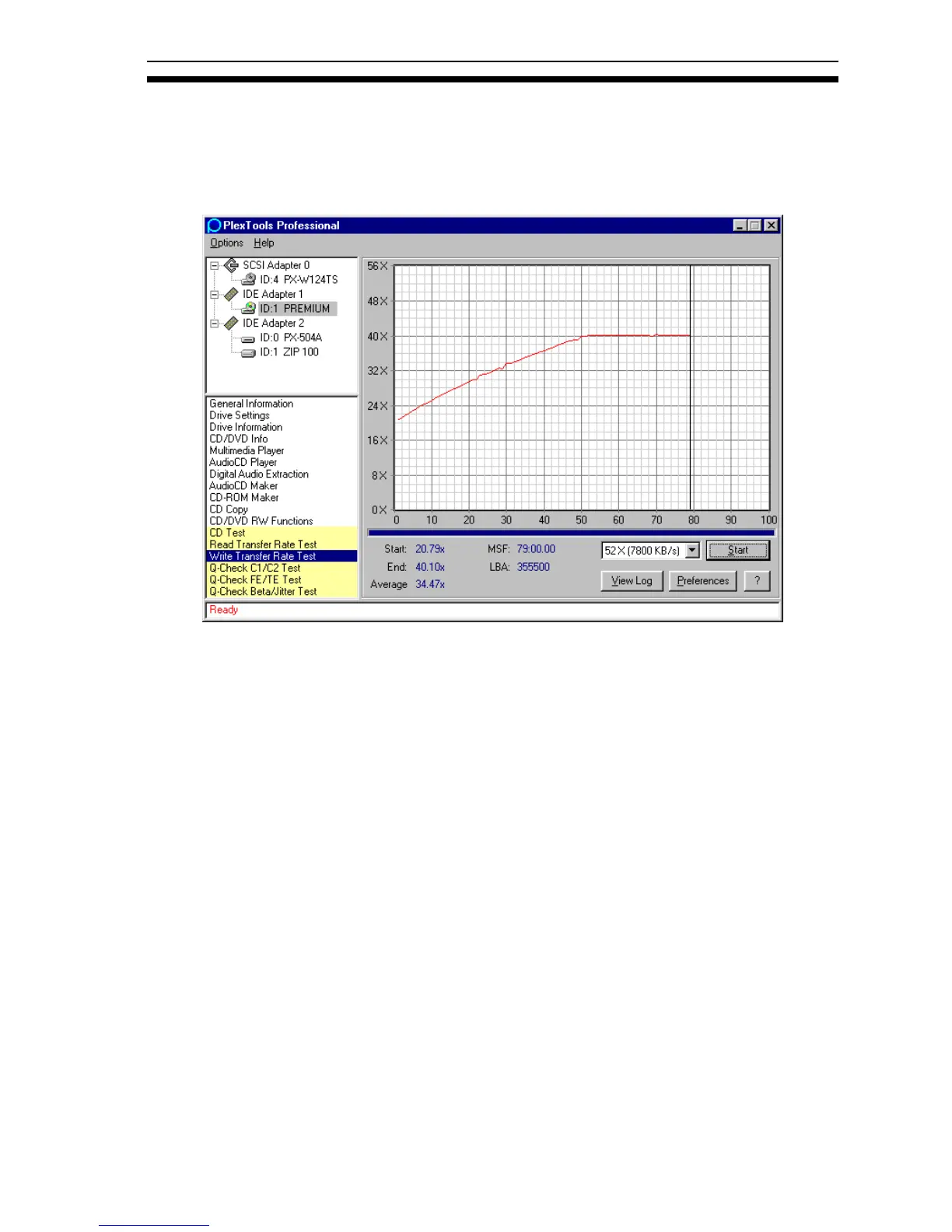This screenshot has width=952, height=1232.
Task: Select IDE Adapter 2 label
Action: [x=274, y=324]
